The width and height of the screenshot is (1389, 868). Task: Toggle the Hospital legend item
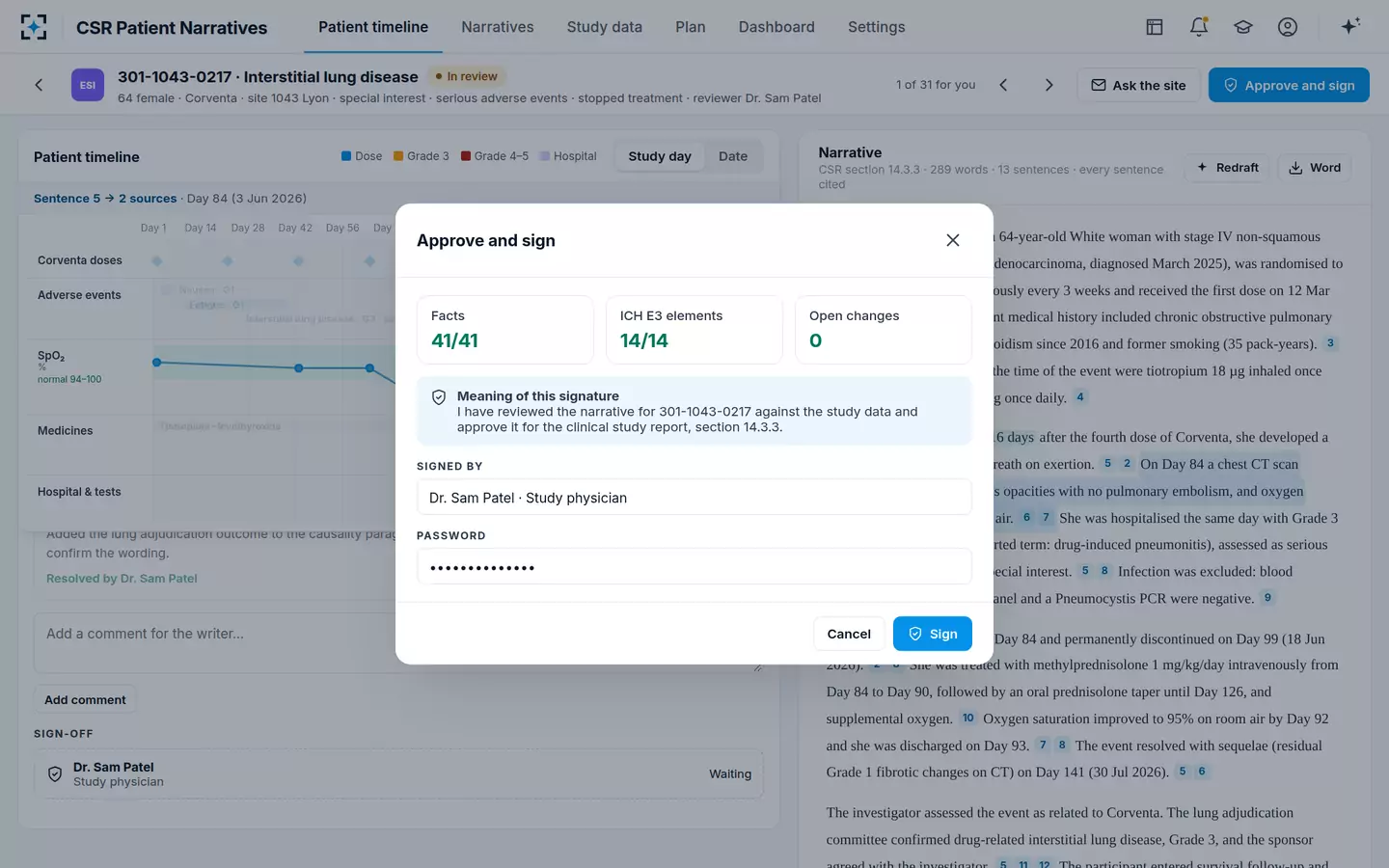pyautogui.click(x=568, y=156)
